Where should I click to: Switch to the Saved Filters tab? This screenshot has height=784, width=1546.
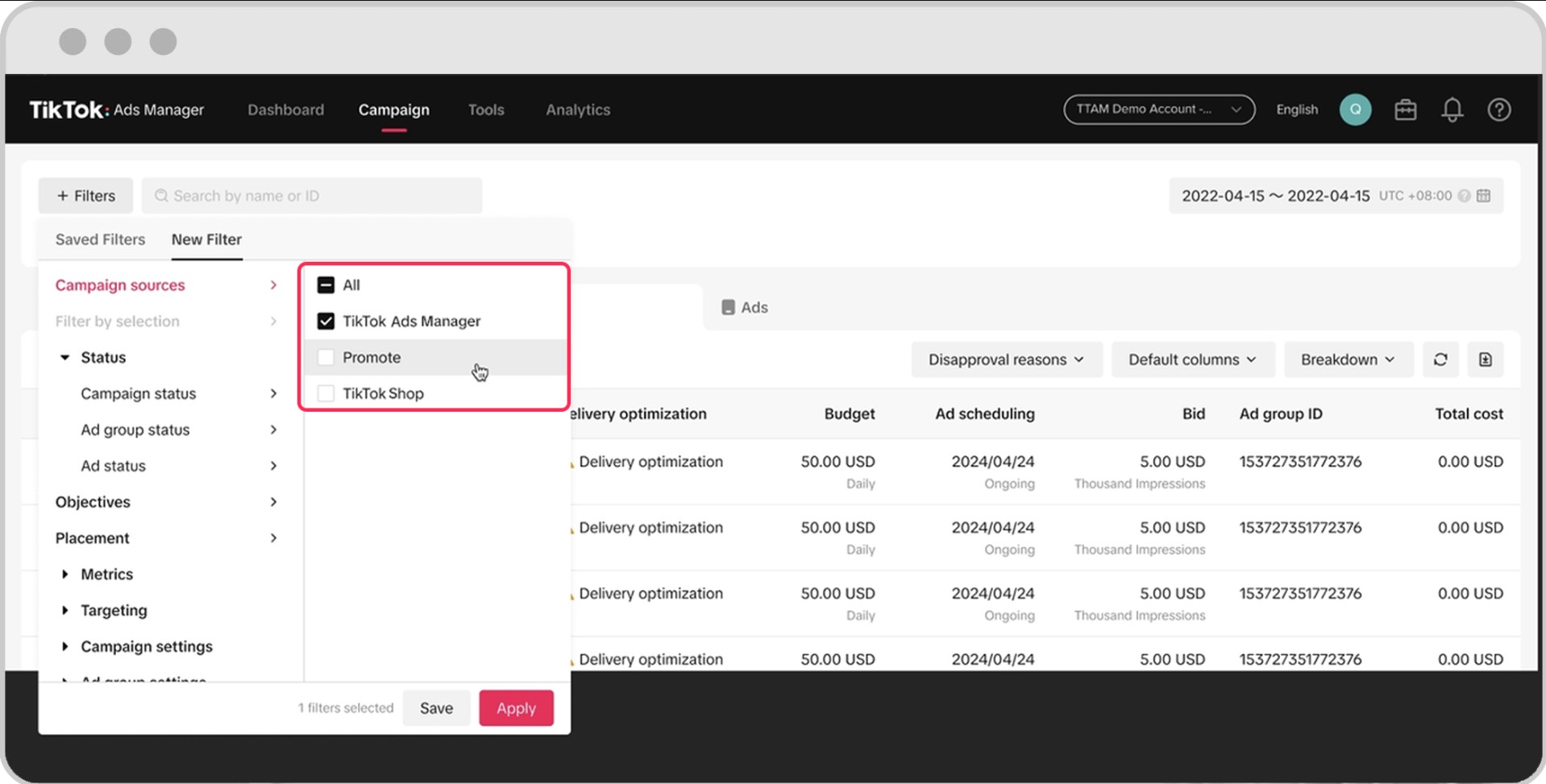pos(100,239)
